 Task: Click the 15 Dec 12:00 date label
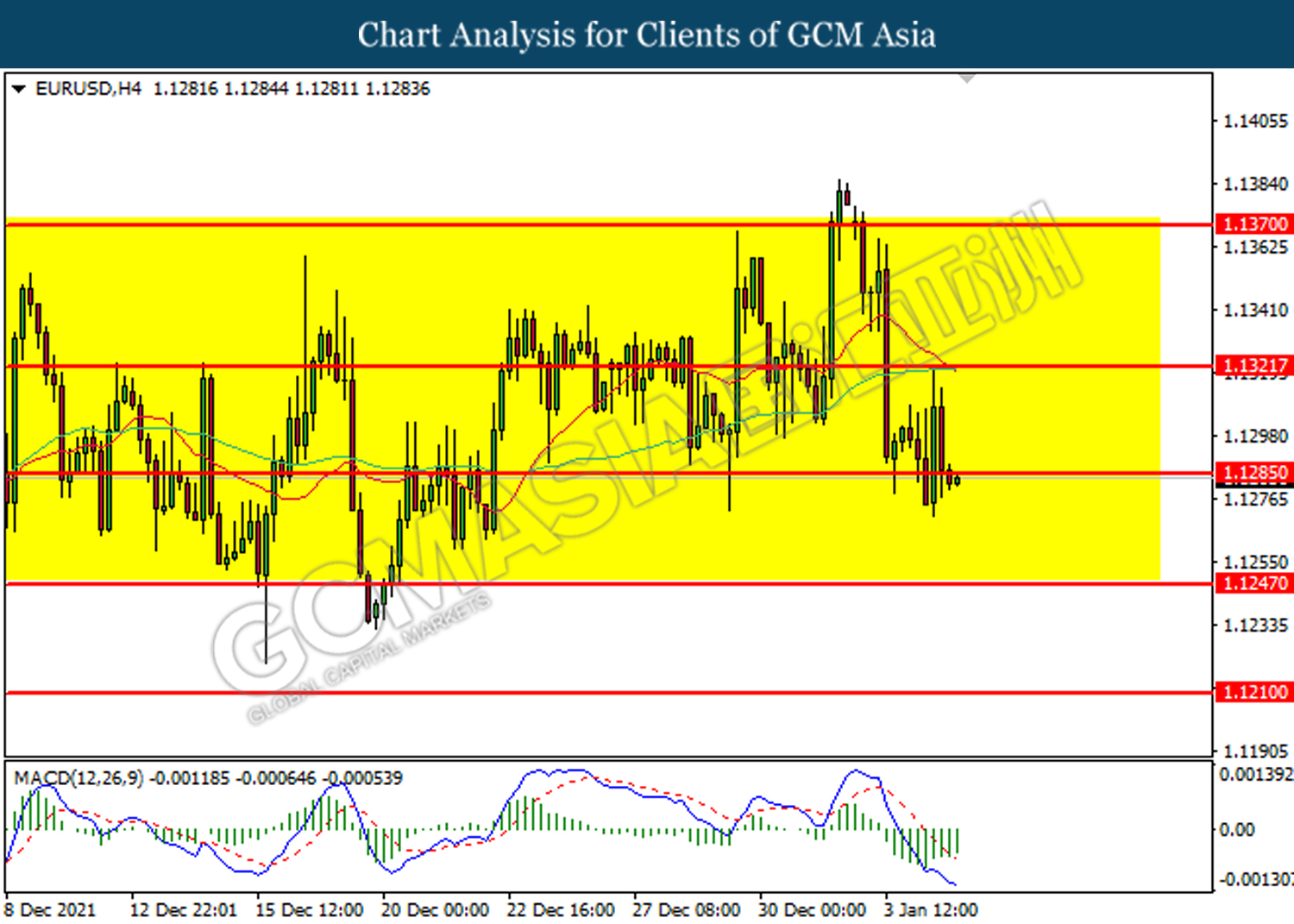click(x=309, y=910)
